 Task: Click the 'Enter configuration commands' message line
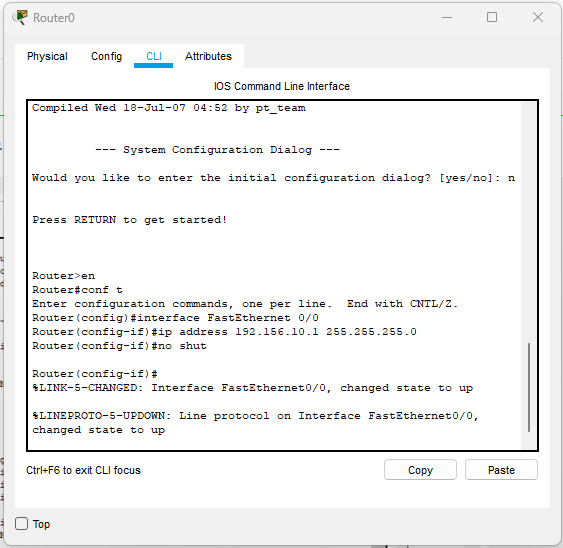[245, 304]
